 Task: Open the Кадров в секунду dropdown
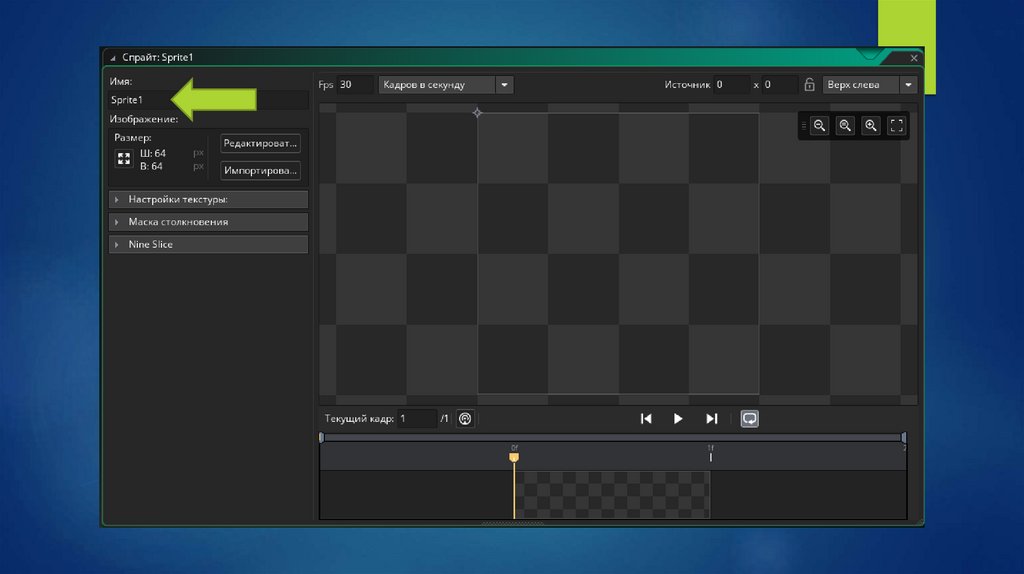[446, 84]
